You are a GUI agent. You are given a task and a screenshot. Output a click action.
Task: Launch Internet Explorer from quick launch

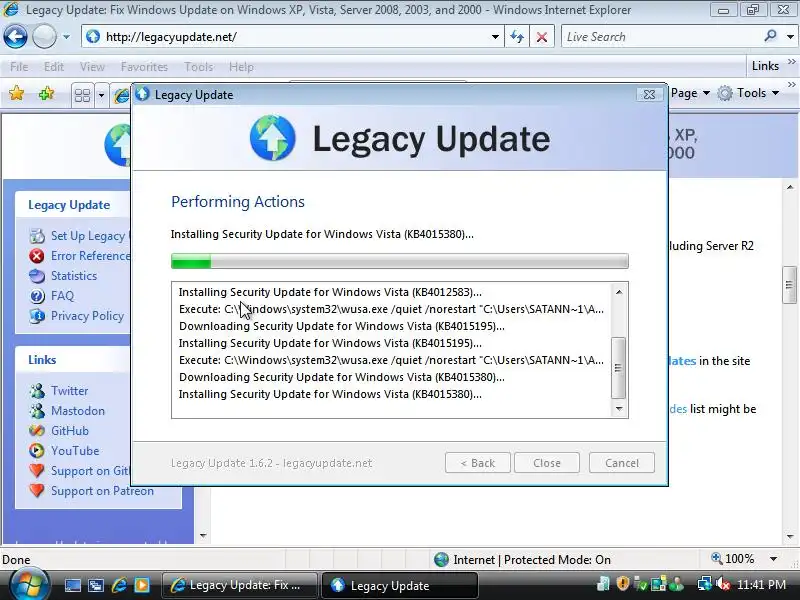point(119,585)
